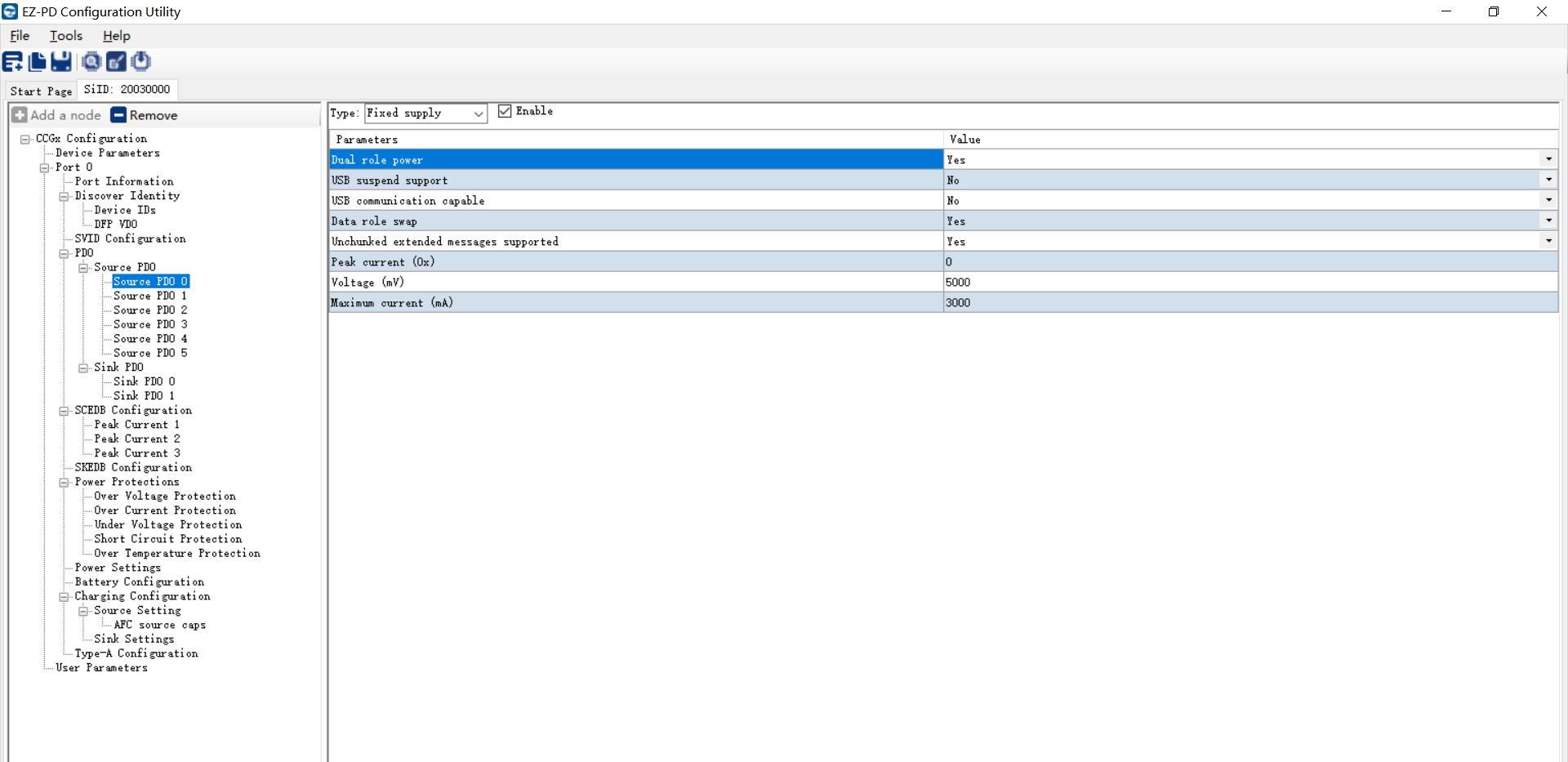Select AFC source caps tree item

tap(160, 625)
